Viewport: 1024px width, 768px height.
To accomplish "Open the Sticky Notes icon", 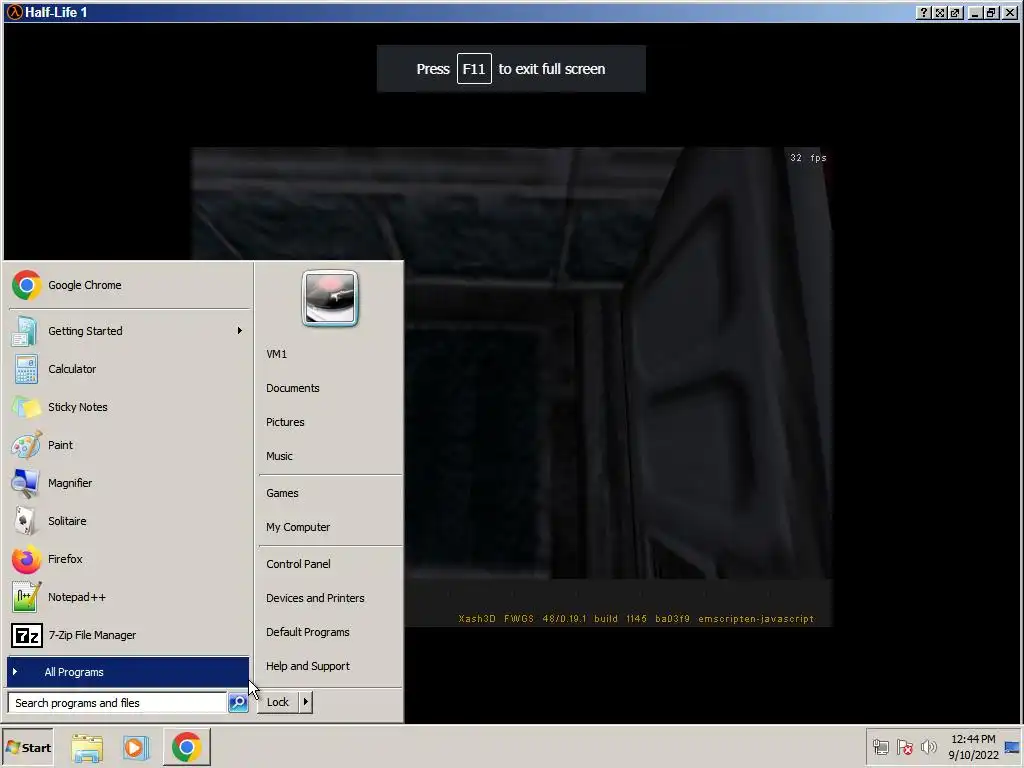I will 26,407.
